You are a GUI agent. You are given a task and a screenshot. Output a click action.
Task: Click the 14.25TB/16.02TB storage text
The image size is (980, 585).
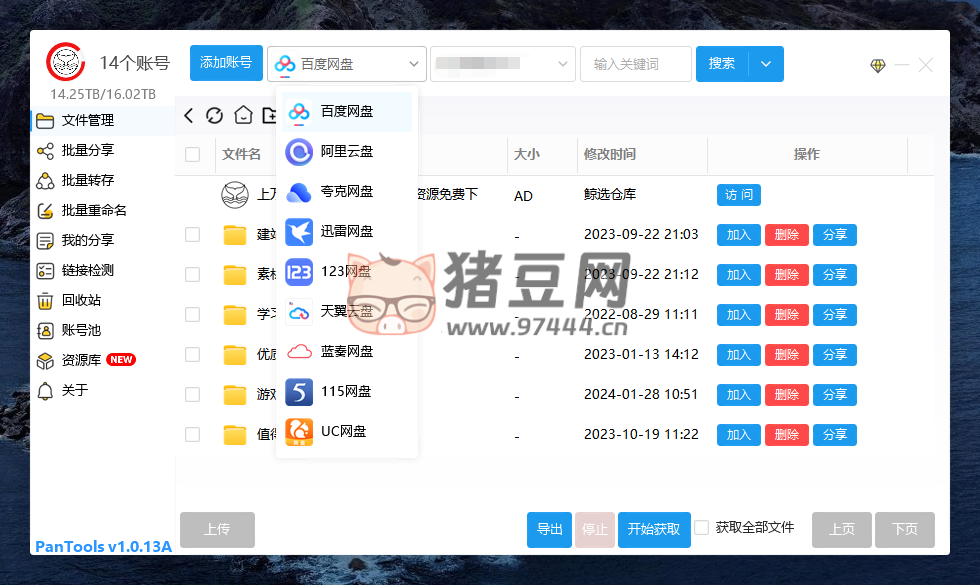[x=103, y=94]
